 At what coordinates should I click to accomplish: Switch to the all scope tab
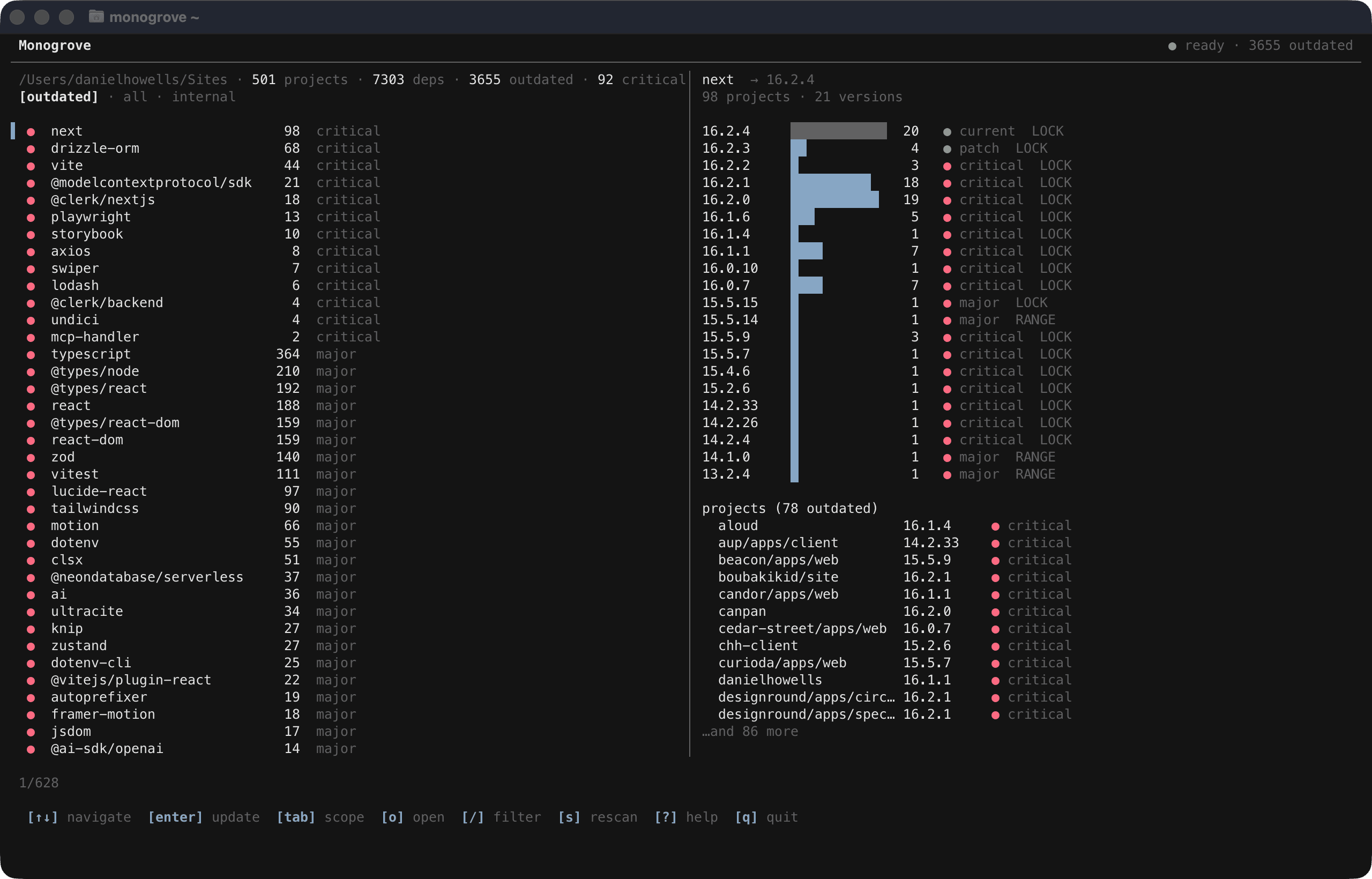[135, 97]
